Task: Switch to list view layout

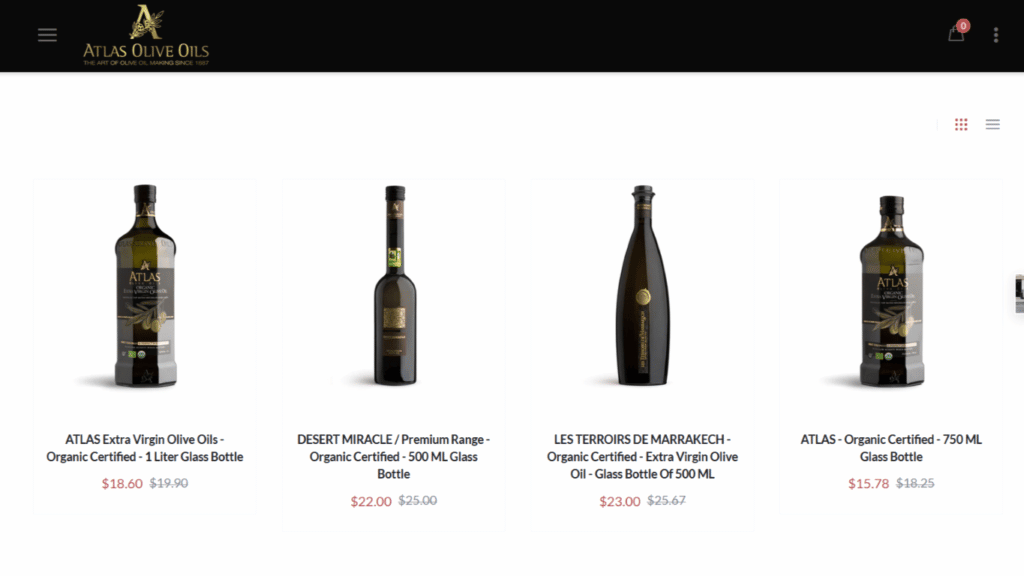Action: click(x=993, y=124)
